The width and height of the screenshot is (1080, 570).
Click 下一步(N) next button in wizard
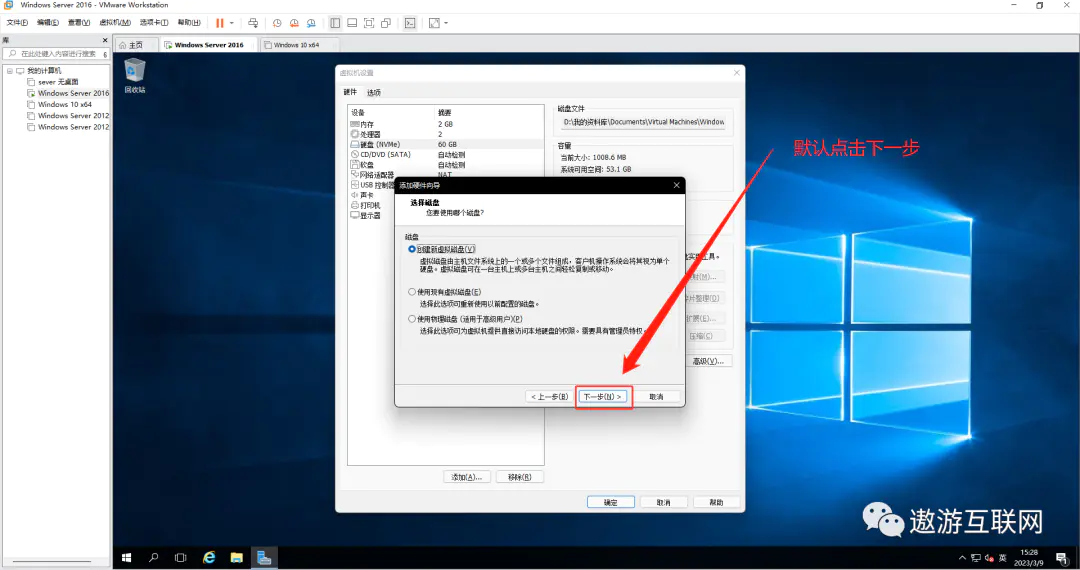coord(603,397)
